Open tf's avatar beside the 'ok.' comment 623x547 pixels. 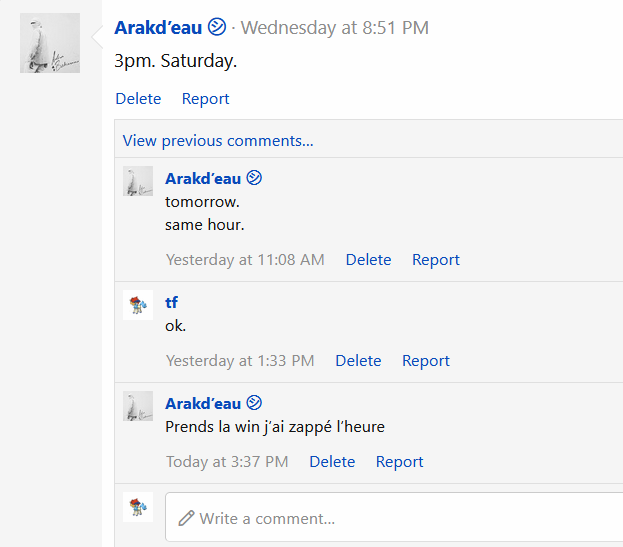point(138,305)
